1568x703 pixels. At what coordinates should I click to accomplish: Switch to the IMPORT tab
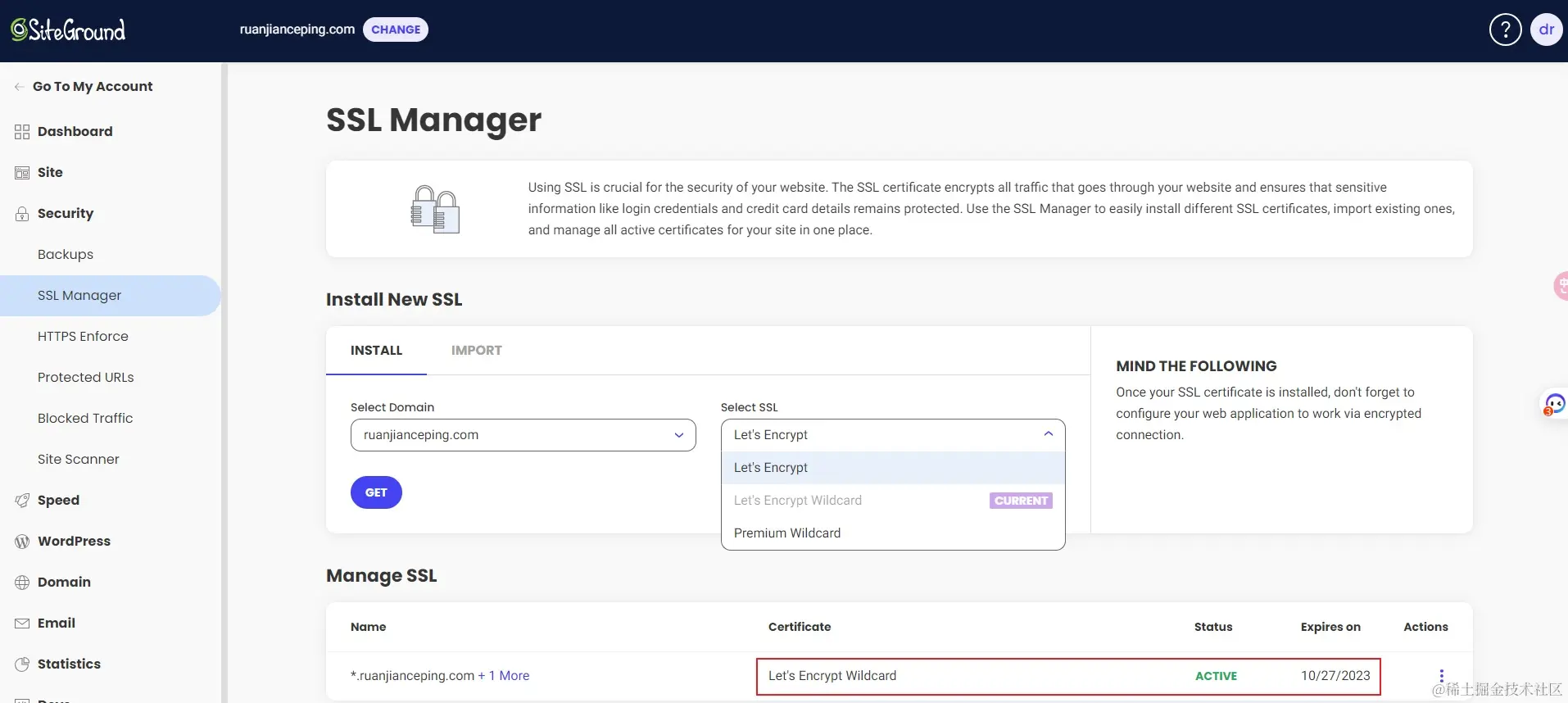pyautogui.click(x=477, y=351)
